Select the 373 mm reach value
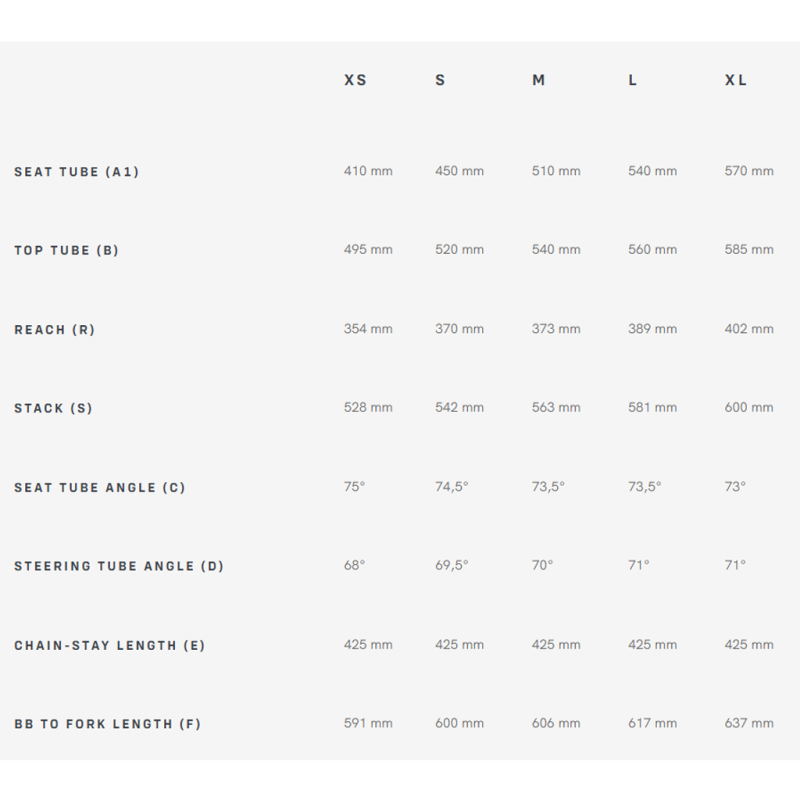 click(555, 329)
